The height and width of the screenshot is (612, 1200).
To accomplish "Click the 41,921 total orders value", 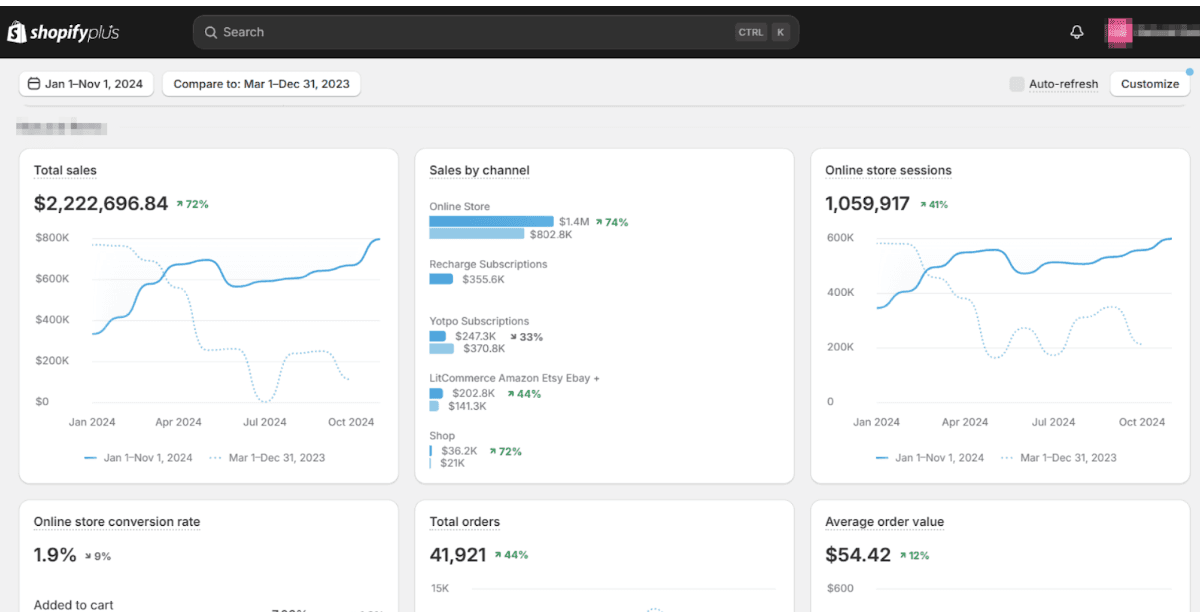I will 458,555.
